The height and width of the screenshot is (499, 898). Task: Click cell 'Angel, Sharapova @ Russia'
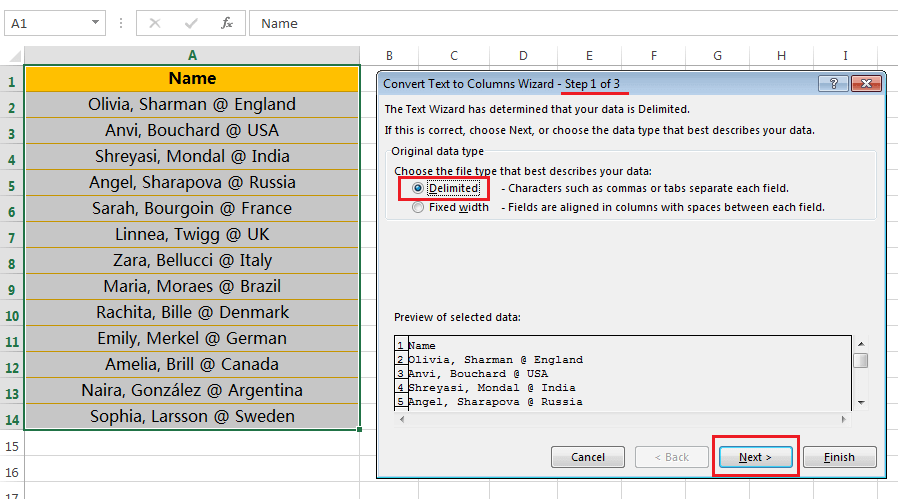192,182
